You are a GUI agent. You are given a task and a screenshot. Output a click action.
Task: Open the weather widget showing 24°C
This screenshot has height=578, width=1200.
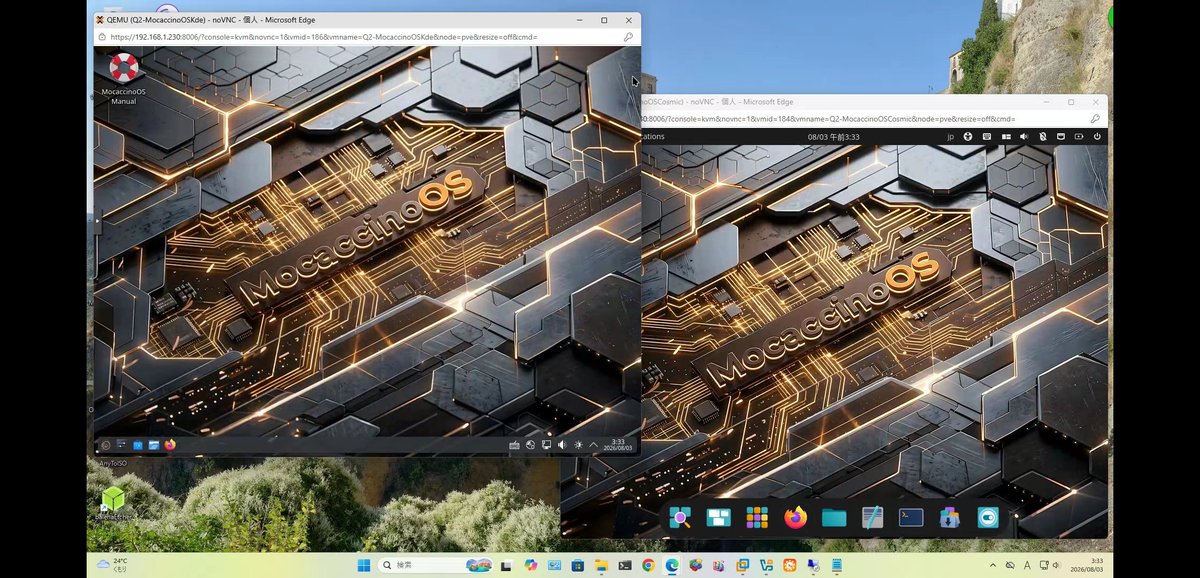113,565
